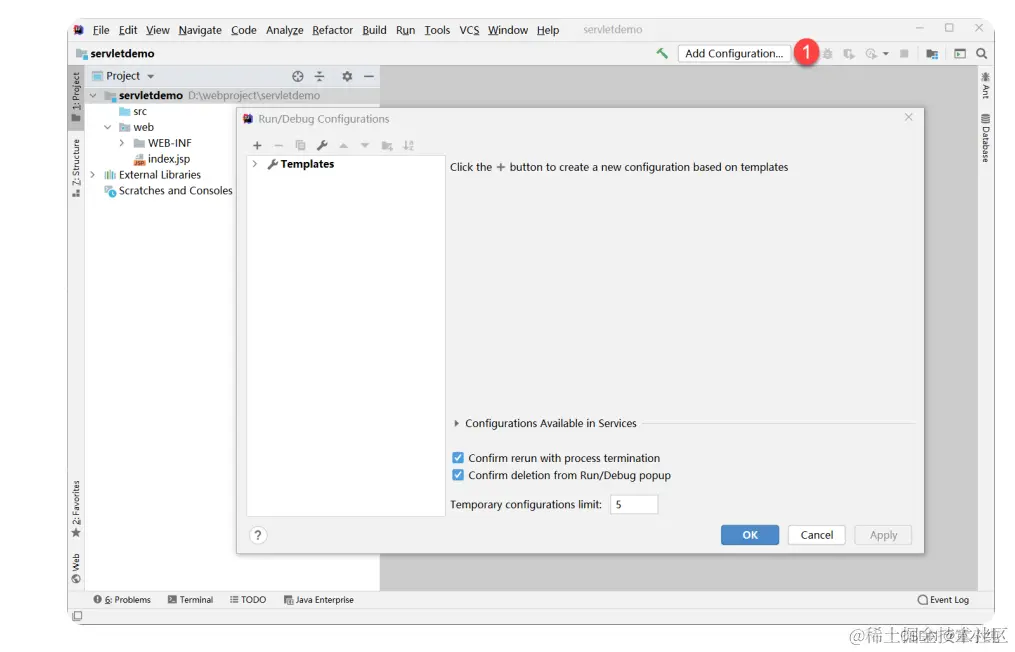Click the 2: Favorites side tab
This screenshot has height=652, width=1015.
[x=76, y=509]
